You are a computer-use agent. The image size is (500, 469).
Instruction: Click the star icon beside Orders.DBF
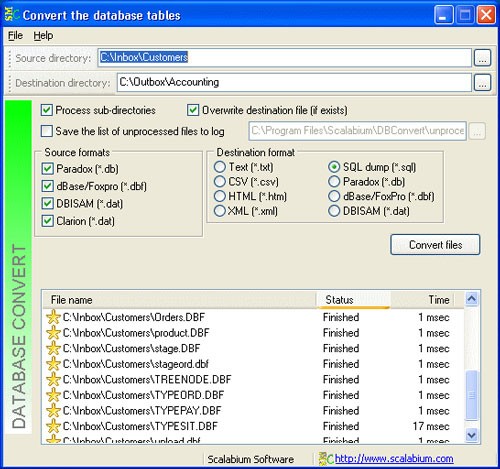53,317
